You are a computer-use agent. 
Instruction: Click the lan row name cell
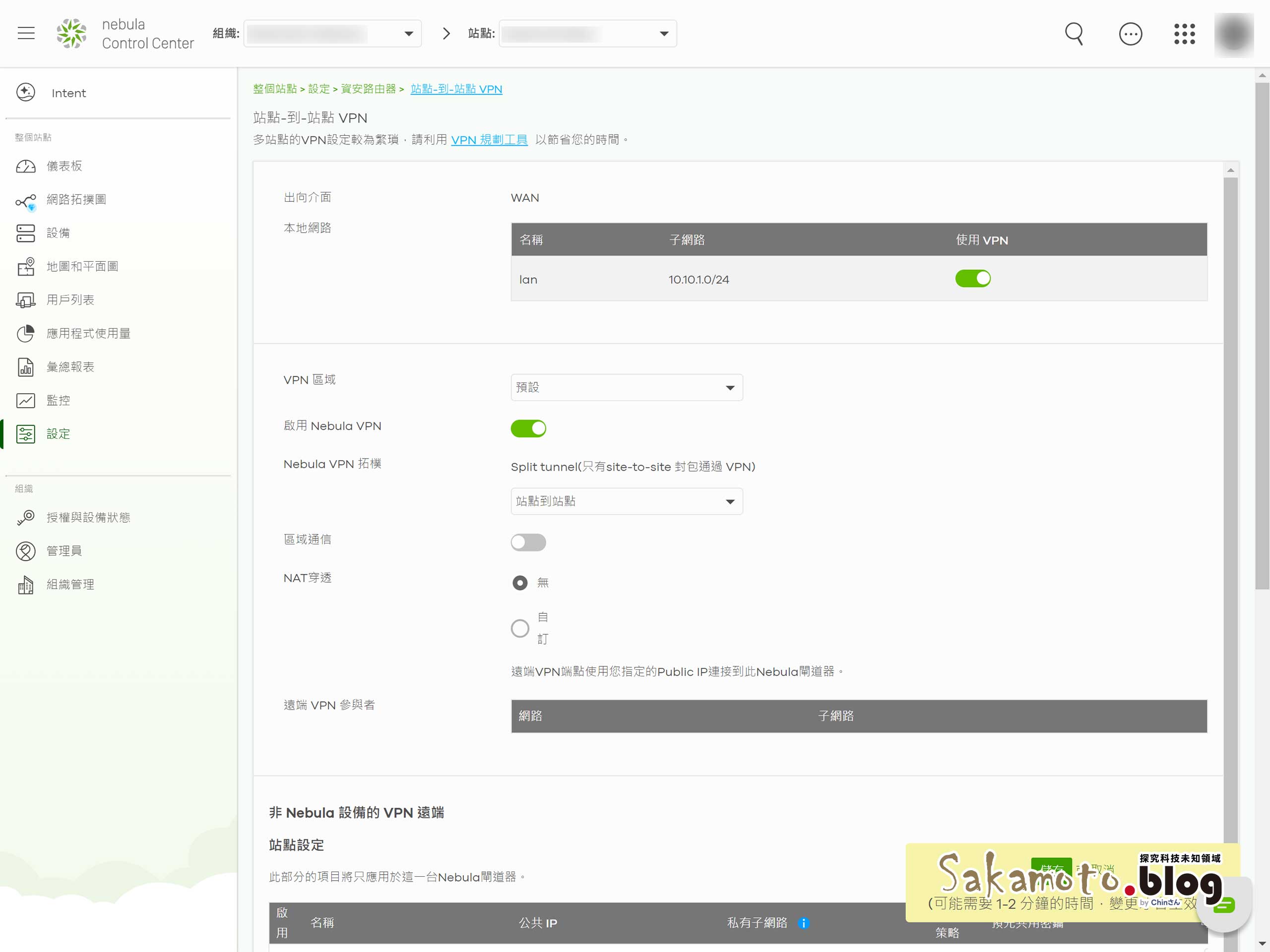(528, 280)
